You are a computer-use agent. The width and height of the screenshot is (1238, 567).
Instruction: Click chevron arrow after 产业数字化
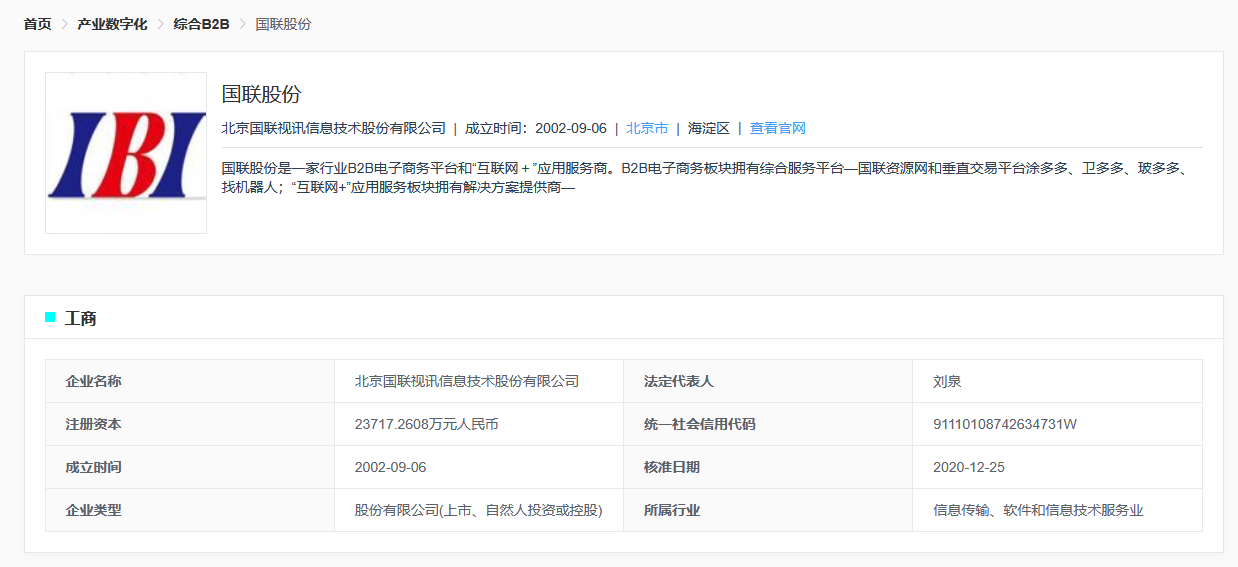160,24
